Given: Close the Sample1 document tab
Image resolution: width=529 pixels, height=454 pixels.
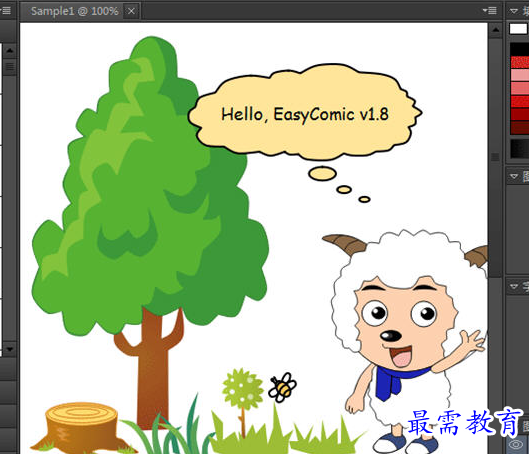Looking at the screenshot, I should (x=131, y=11).
